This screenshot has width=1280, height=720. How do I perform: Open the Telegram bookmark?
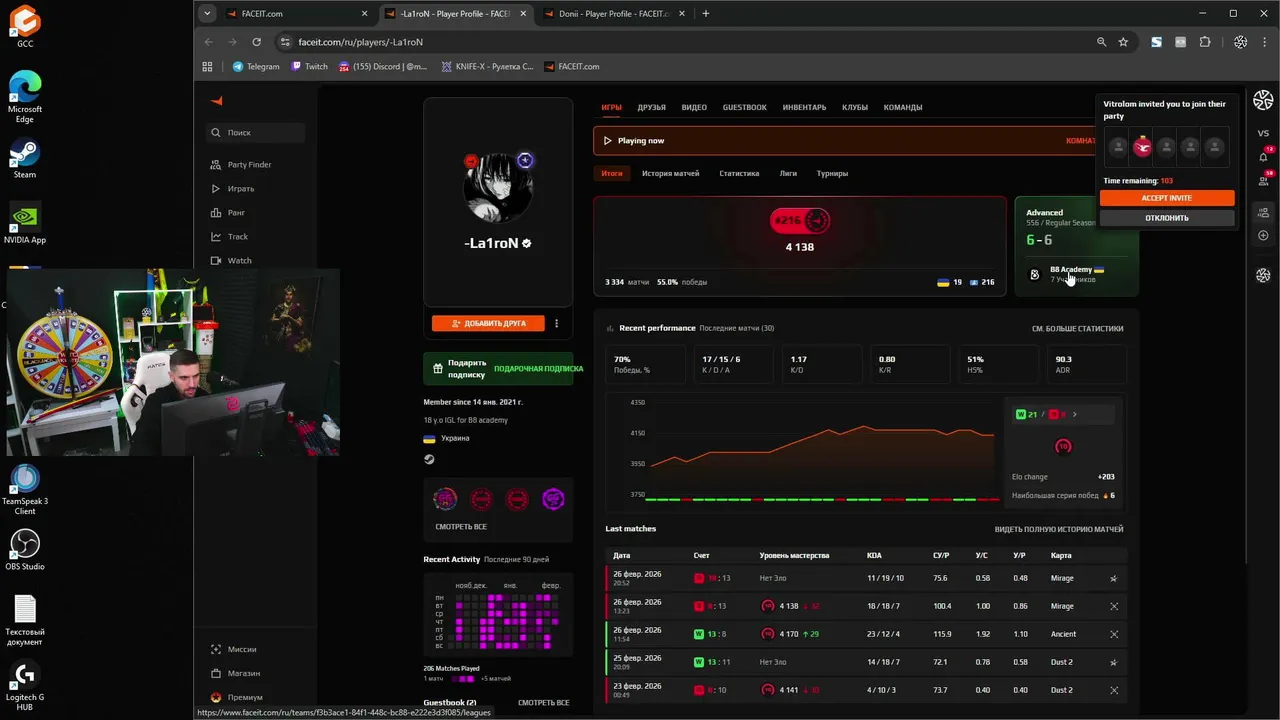point(256,66)
